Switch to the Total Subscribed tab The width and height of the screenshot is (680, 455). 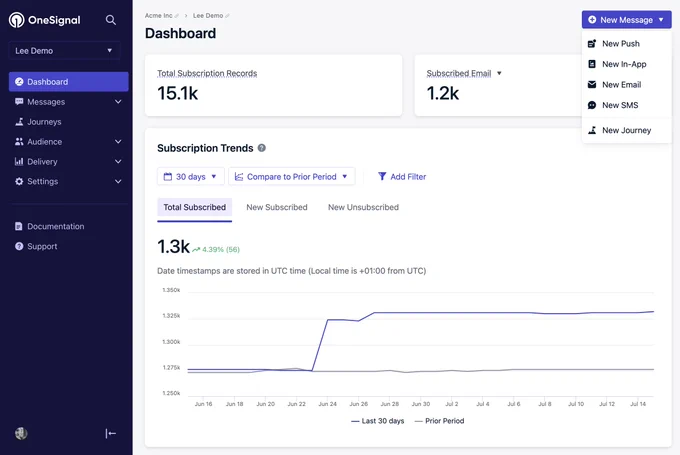coord(194,207)
